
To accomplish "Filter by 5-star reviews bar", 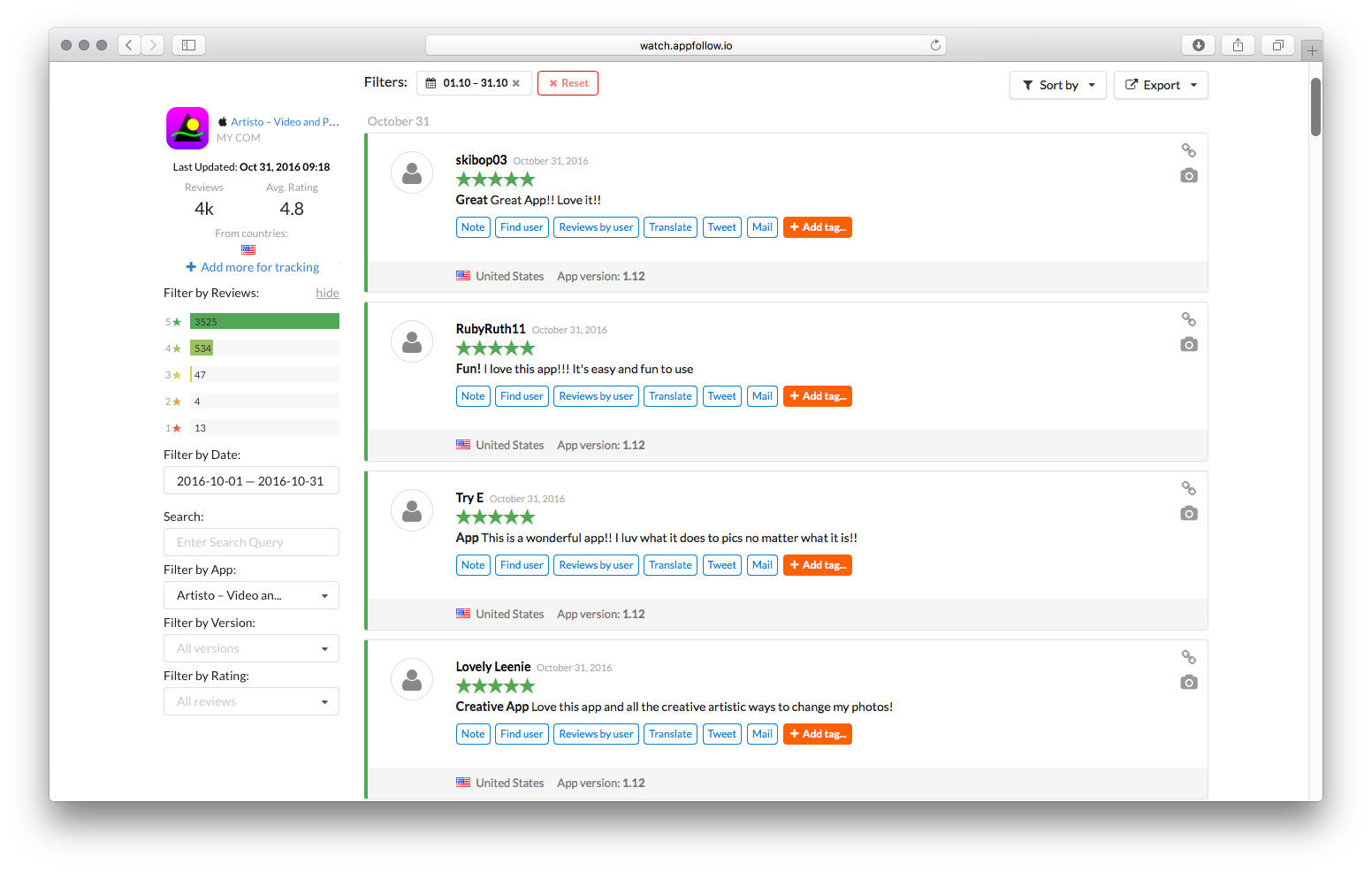I will [264, 322].
